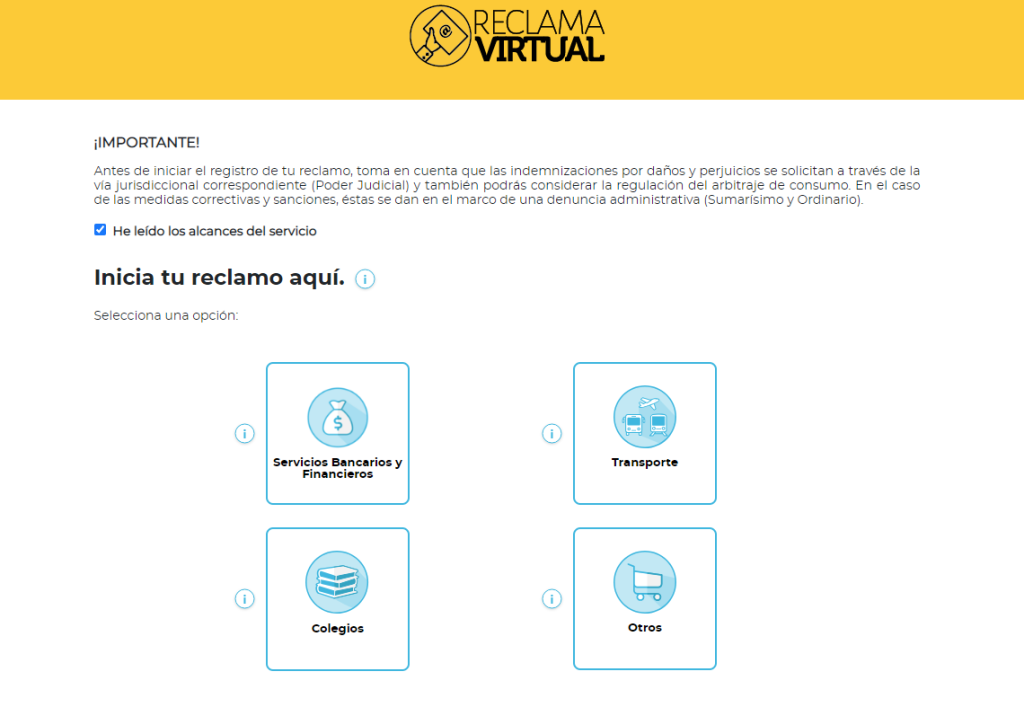Uncheck the 'He leído los alcances' checkbox
The height and width of the screenshot is (707, 1024).
pos(100,230)
